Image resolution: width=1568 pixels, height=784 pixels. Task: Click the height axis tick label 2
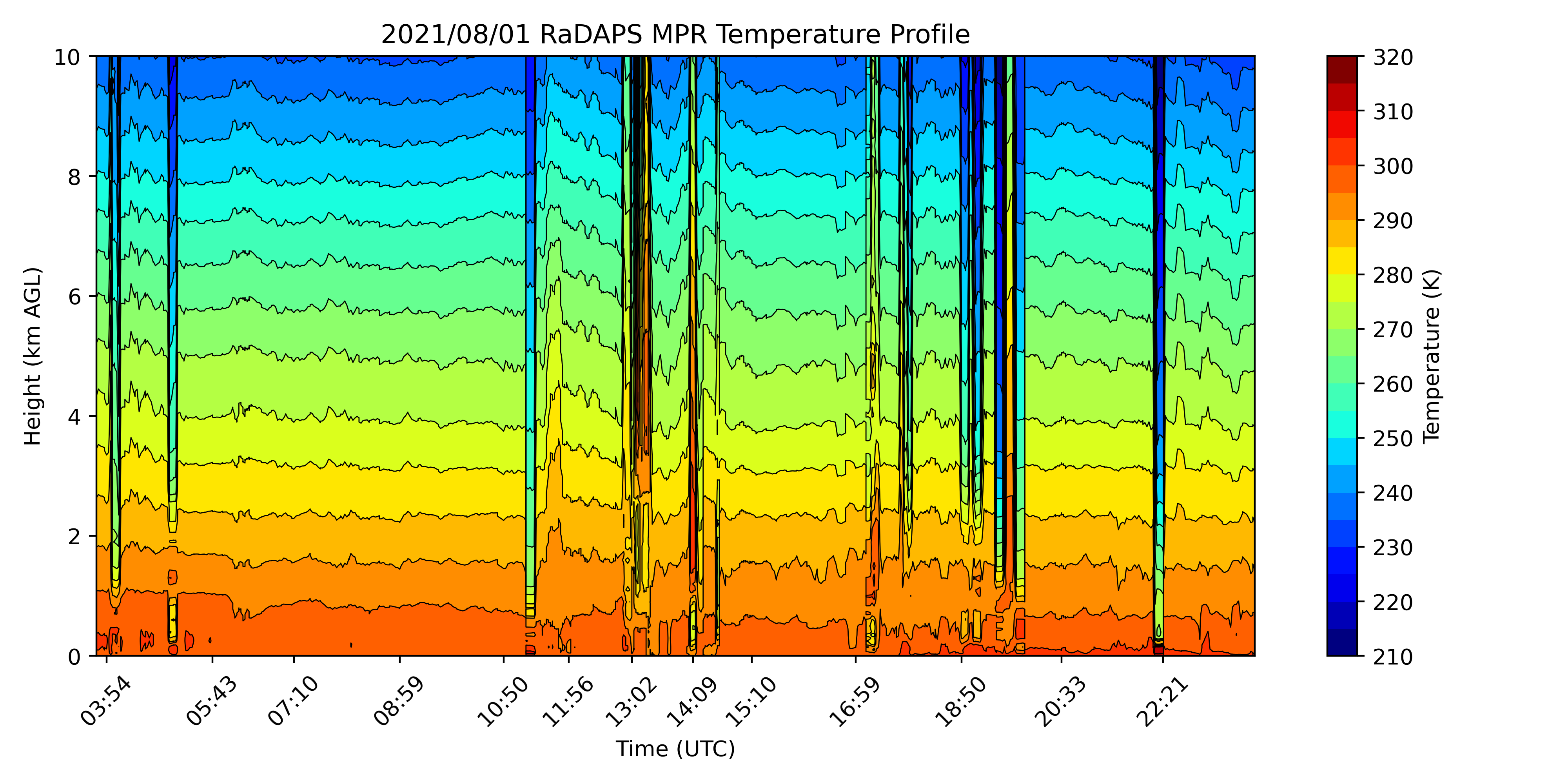click(74, 537)
